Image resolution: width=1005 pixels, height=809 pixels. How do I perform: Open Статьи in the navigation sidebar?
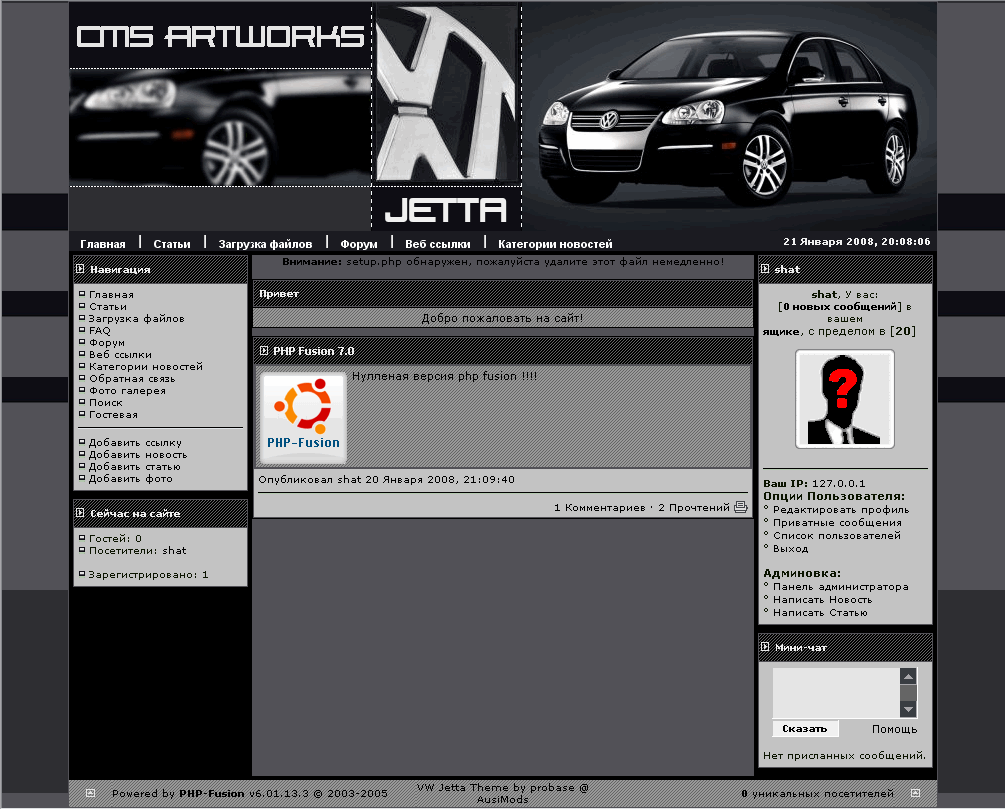(108, 306)
